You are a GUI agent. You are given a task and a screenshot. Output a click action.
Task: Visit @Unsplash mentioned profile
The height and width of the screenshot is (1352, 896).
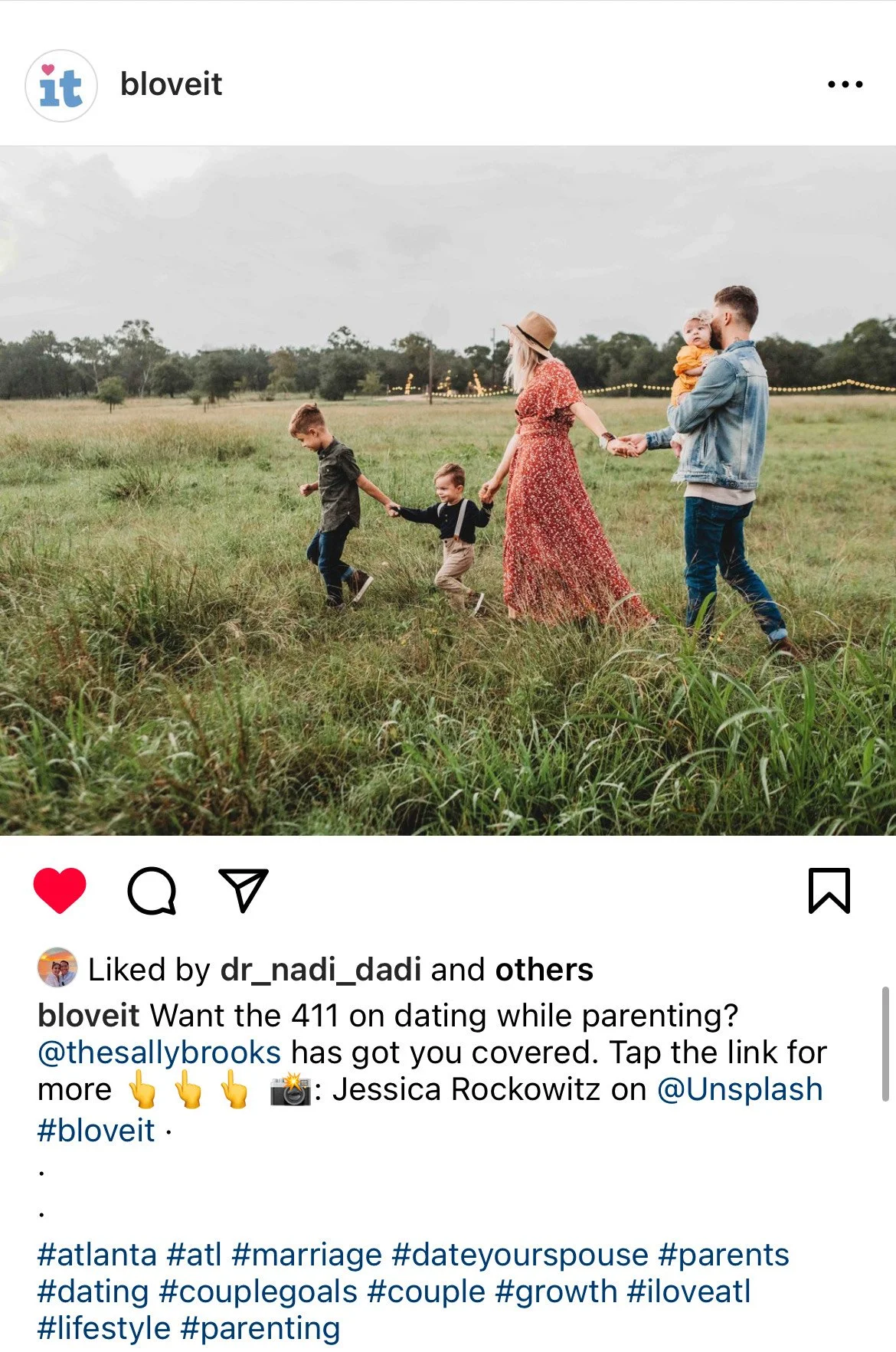(x=740, y=1089)
